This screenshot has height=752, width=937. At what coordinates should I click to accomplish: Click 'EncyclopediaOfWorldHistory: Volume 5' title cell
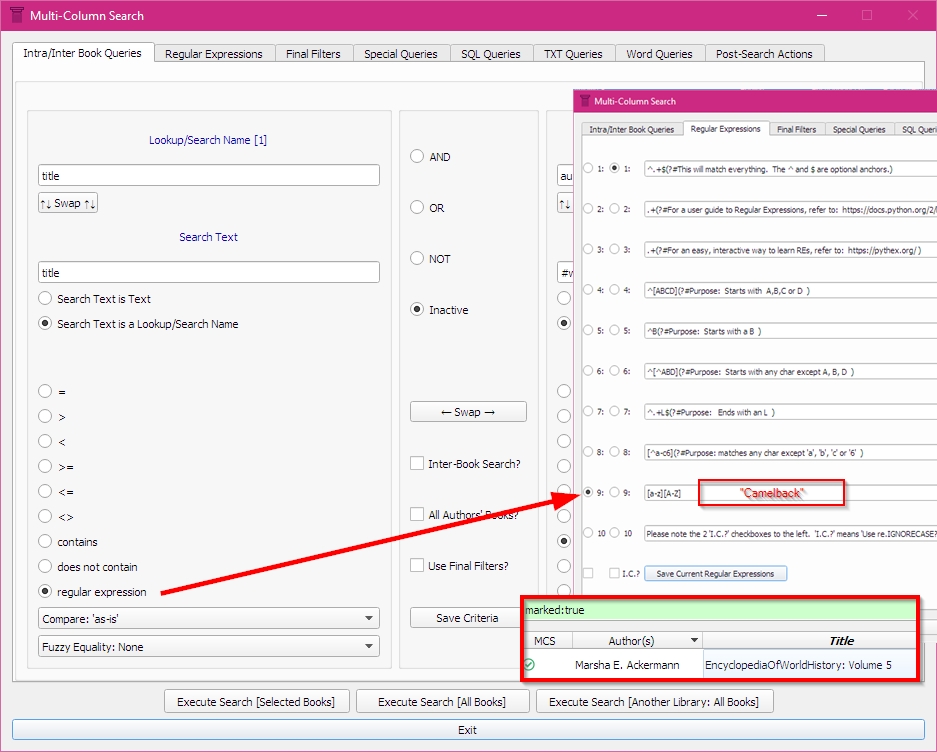point(809,665)
